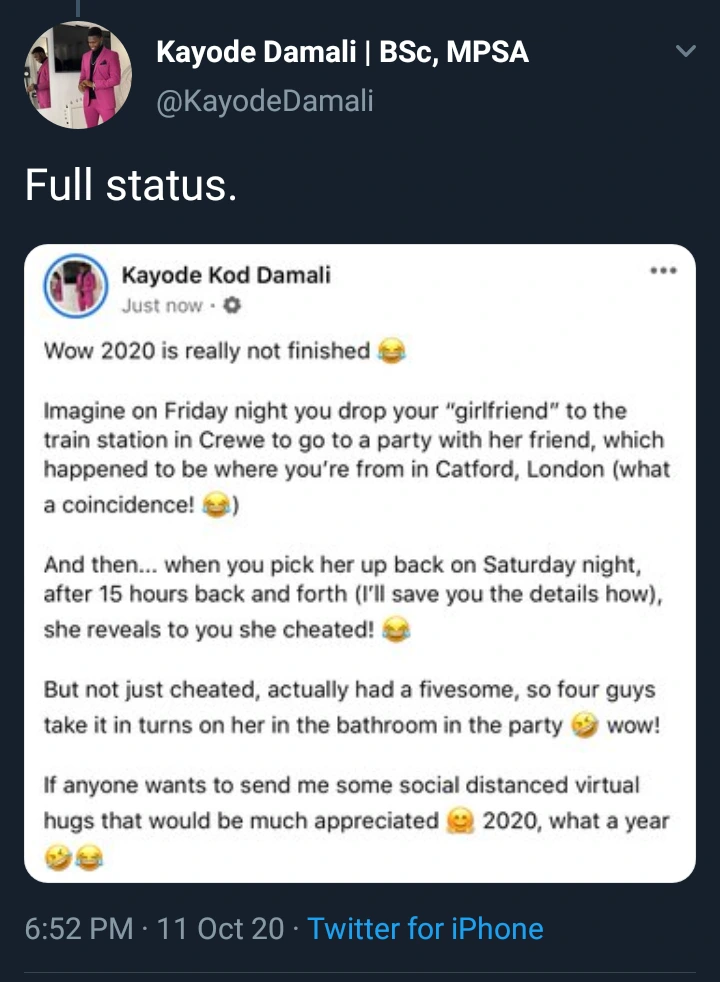Click laughing emoji after "she cheated!"
The width and height of the screenshot is (720, 982).
[x=396, y=632]
